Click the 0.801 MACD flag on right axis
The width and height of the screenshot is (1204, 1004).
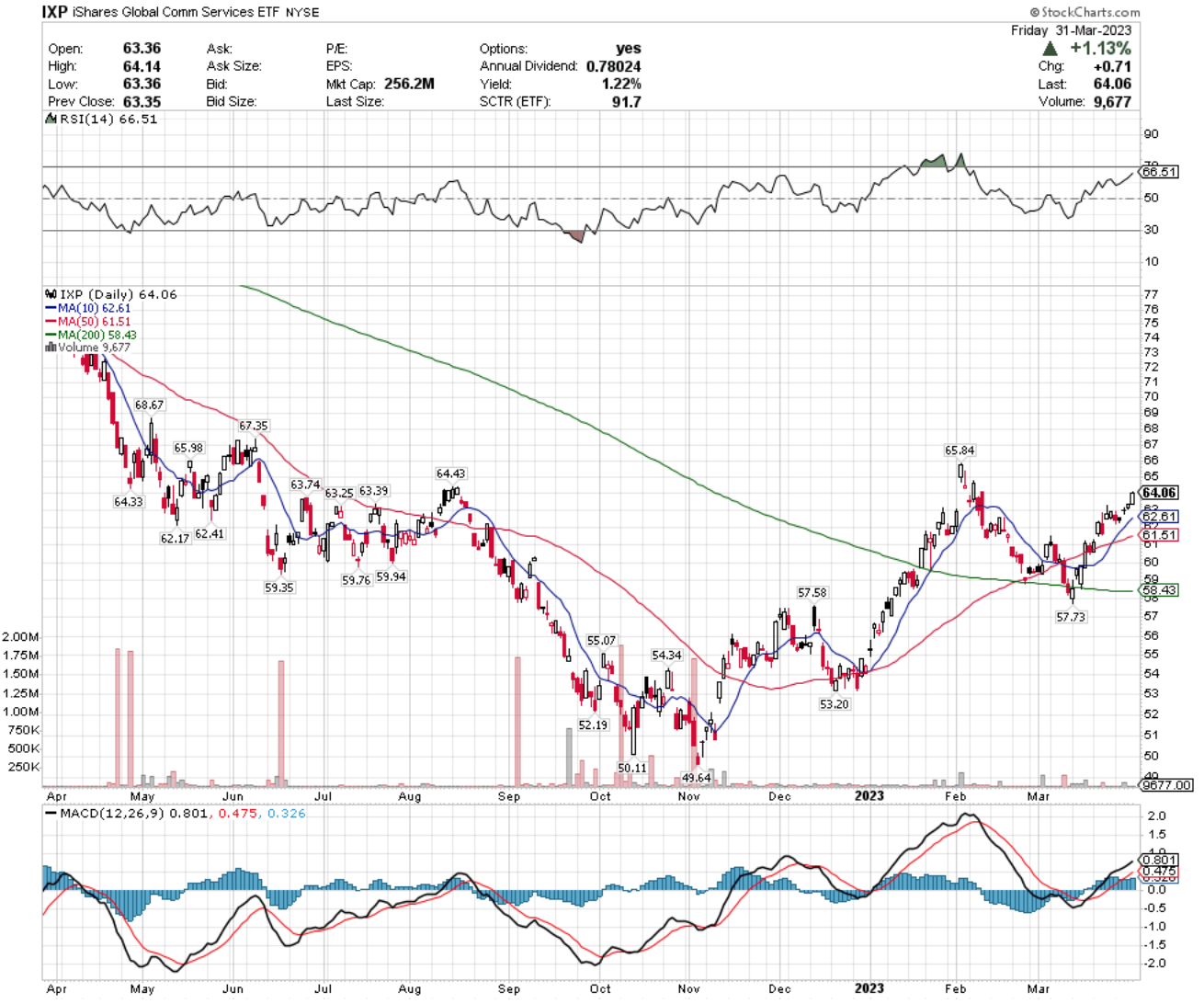[1159, 861]
